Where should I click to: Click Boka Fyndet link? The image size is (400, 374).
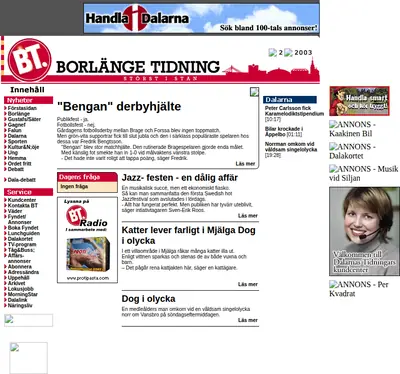[23, 228]
